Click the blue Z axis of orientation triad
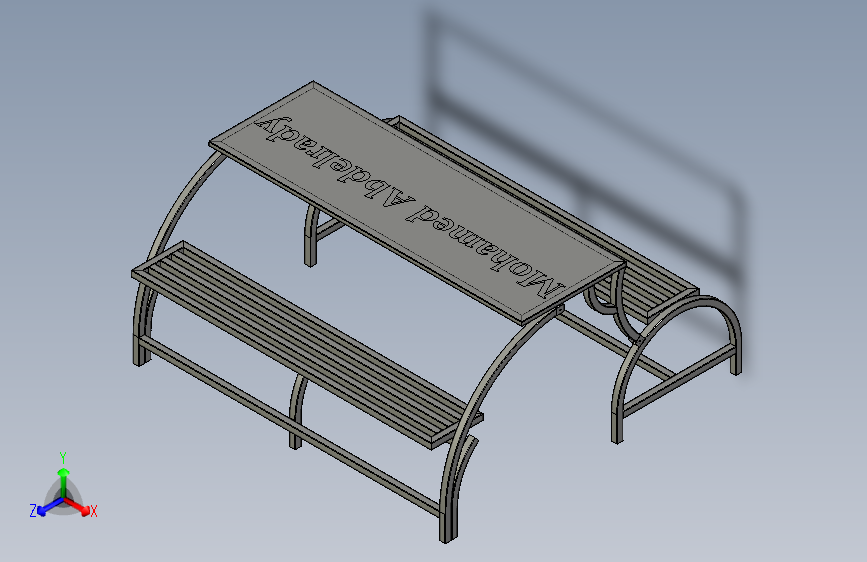This screenshot has width=867, height=562. [x=46, y=507]
